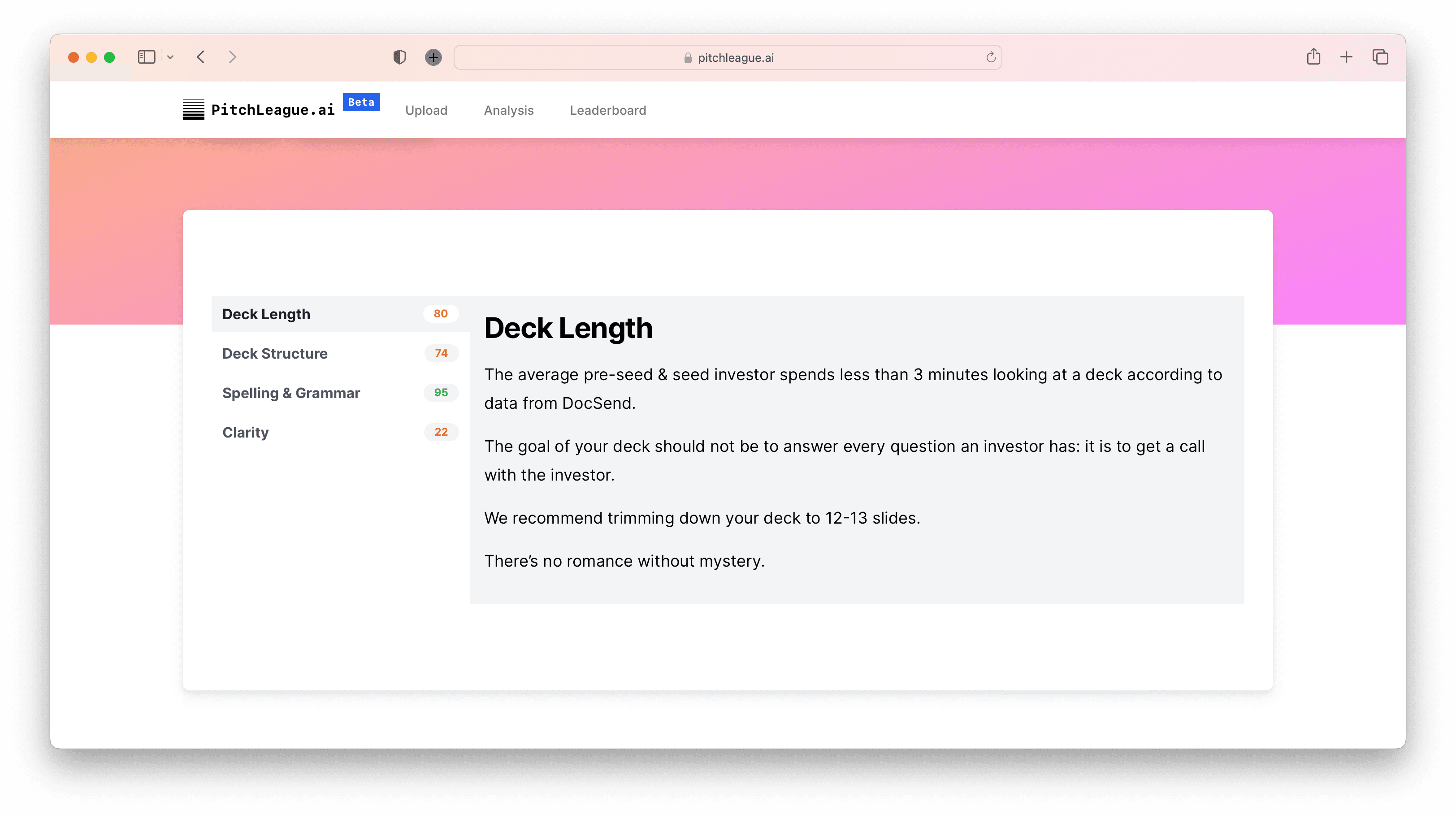Reload the page with the refresh icon
Image resolution: width=1456 pixels, height=815 pixels.
990,57
